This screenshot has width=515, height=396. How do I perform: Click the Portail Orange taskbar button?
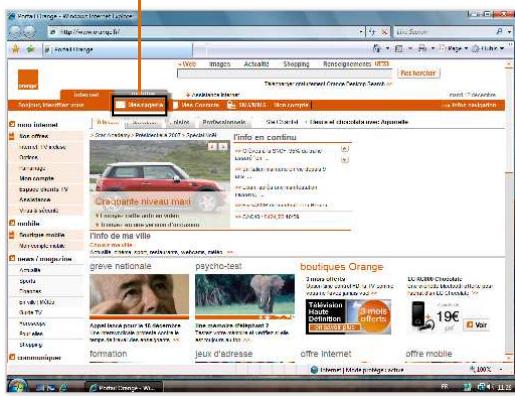click(125, 388)
